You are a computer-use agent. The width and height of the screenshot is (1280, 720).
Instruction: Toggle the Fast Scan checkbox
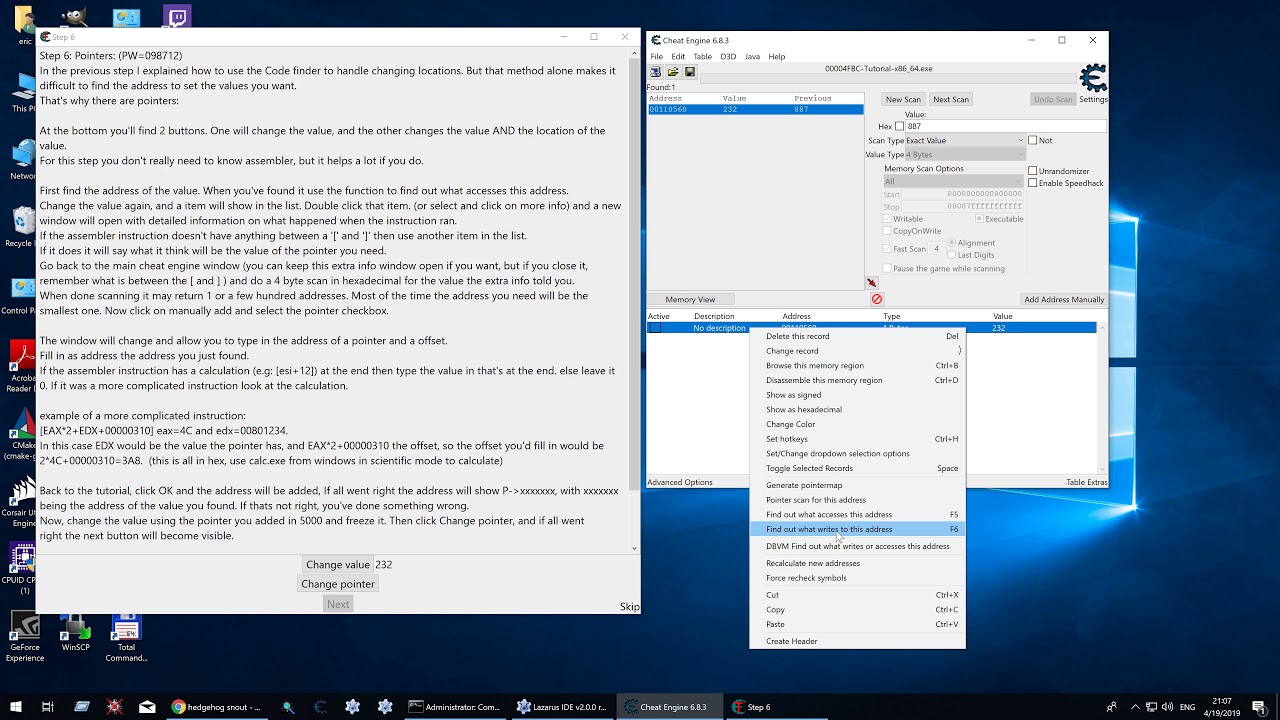887,249
